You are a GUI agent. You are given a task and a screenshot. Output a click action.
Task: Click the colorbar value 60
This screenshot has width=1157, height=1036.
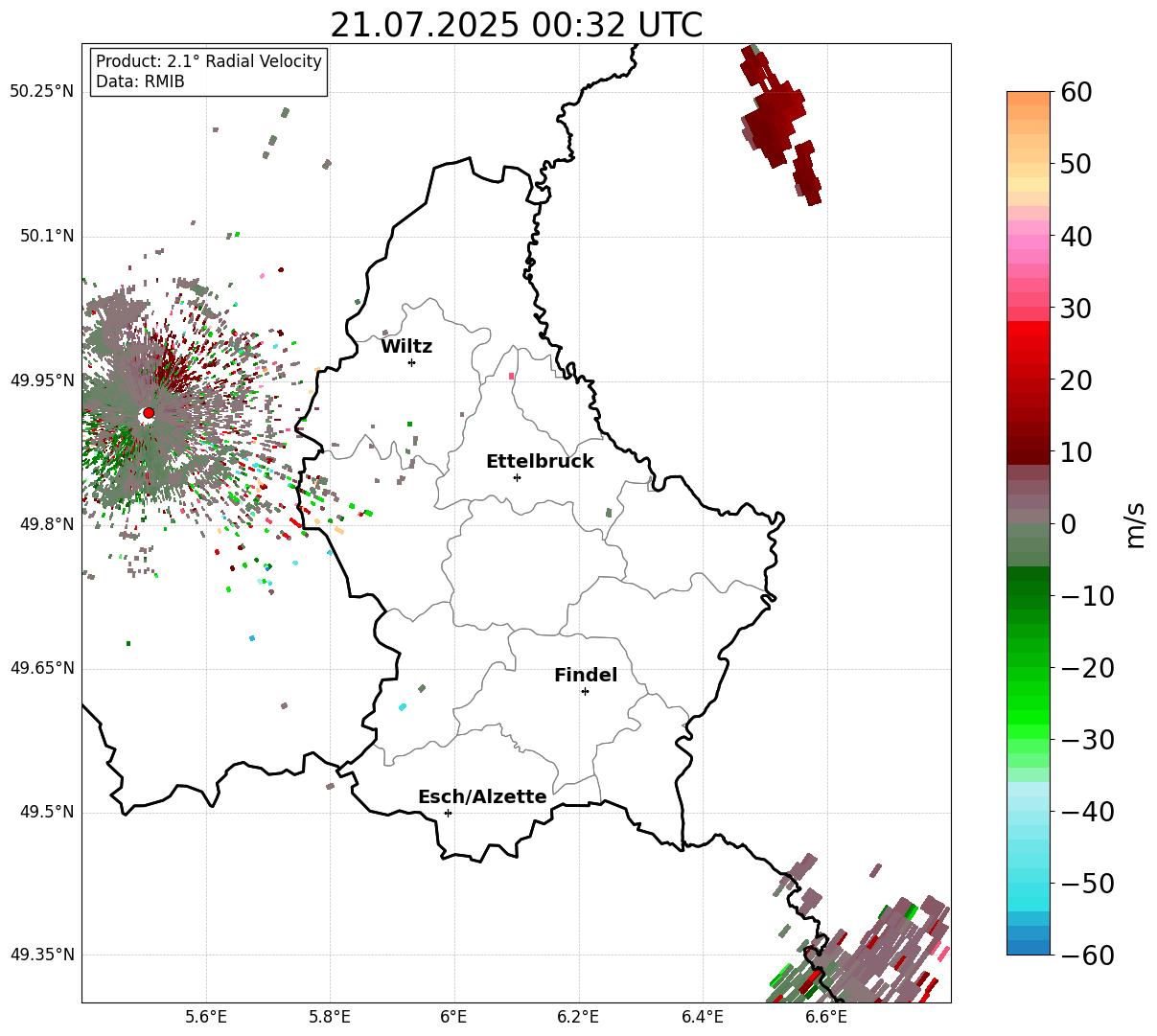point(1076,93)
